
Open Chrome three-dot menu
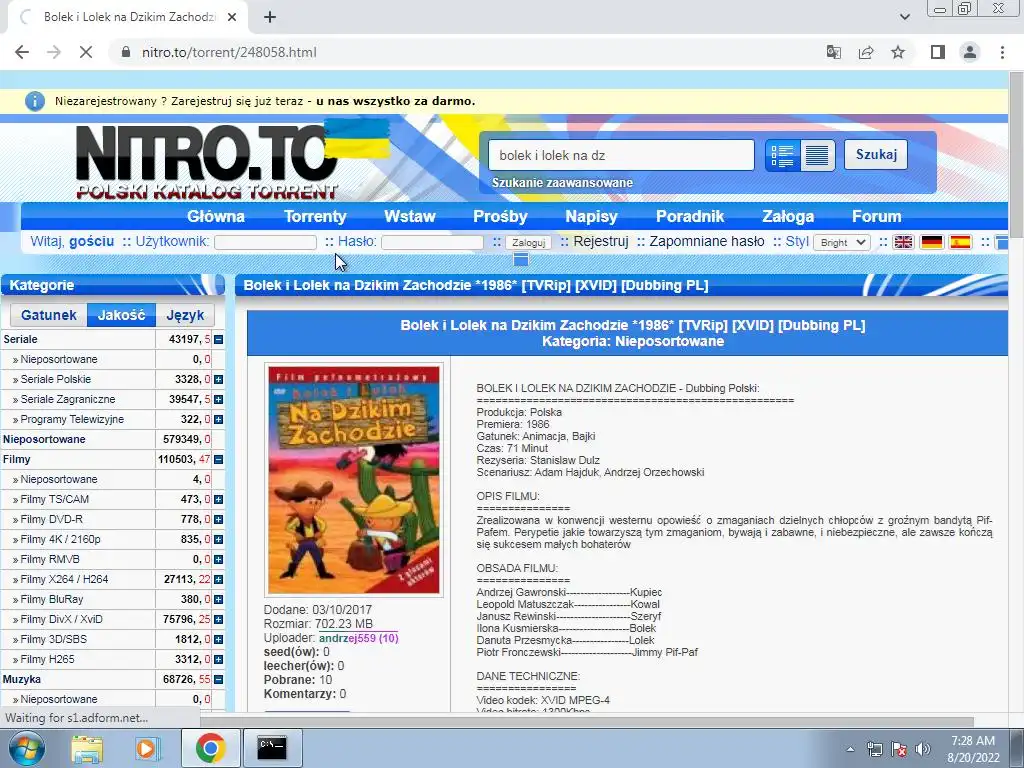(x=1002, y=52)
